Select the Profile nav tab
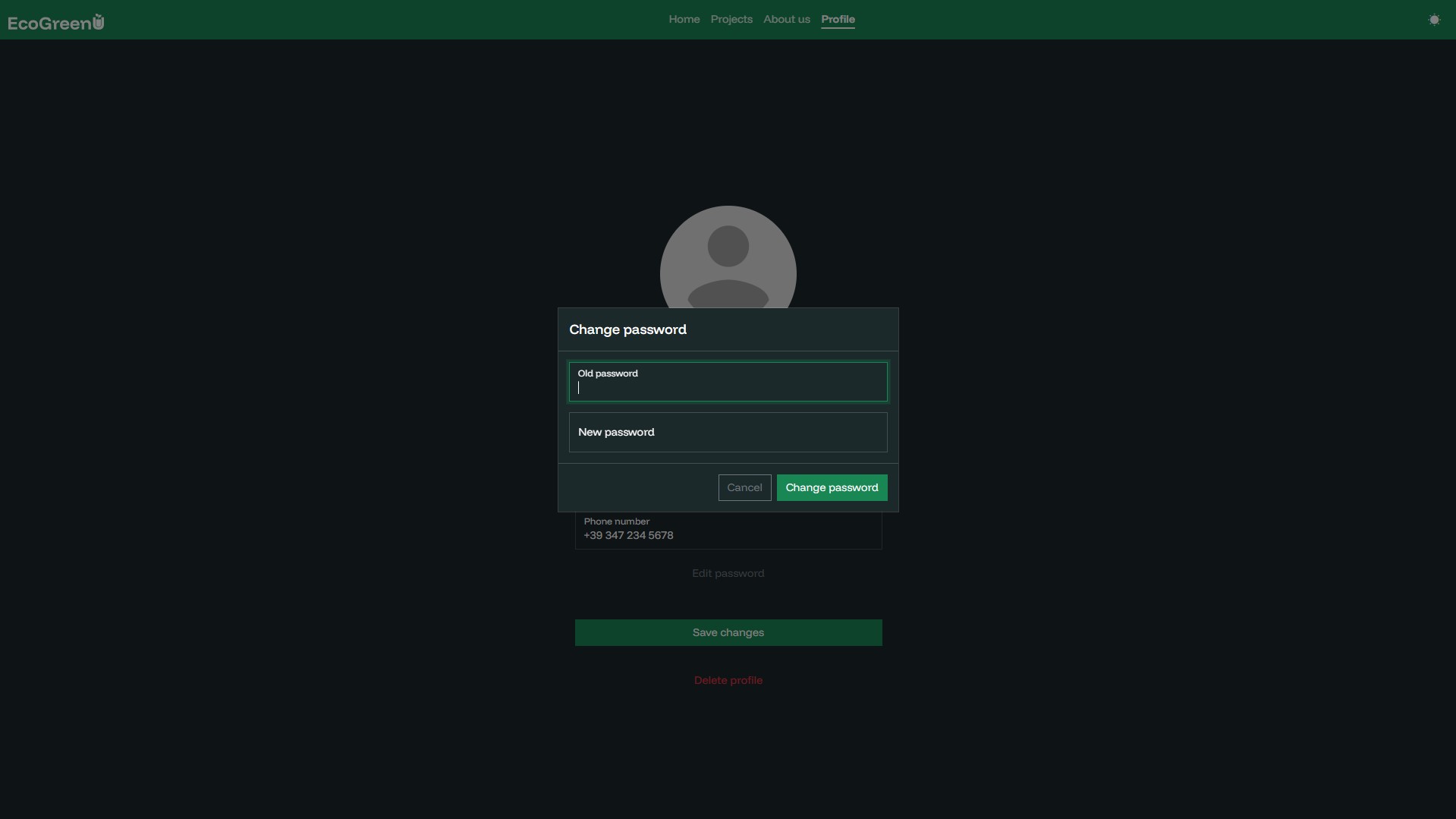Image resolution: width=1456 pixels, height=819 pixels. click(838, 19)
